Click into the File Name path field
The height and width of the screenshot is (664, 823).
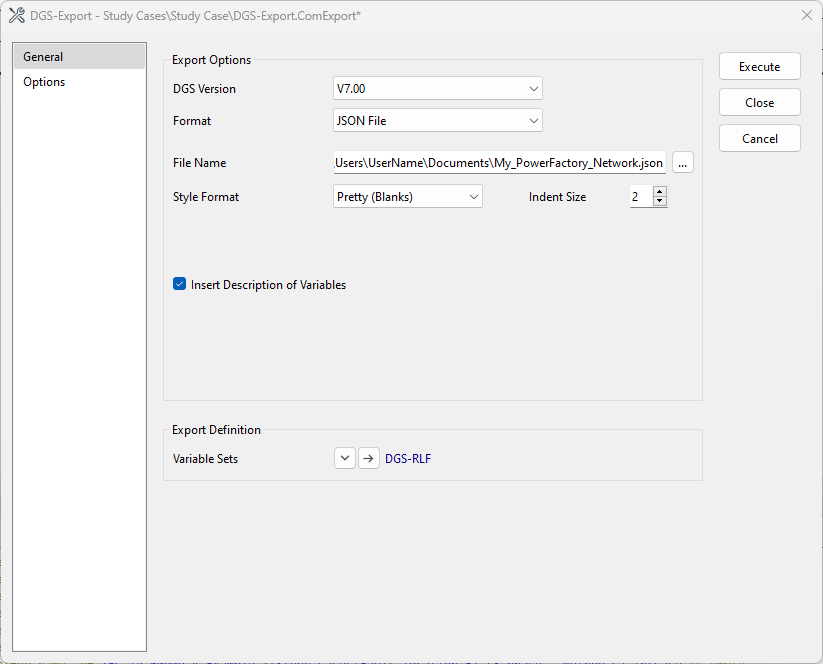click(x=498, y=163)
